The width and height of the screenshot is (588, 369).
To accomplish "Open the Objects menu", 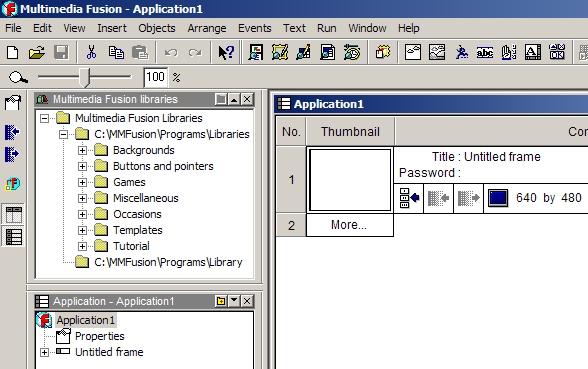I will pyautogui.click(x=157, y=28).
